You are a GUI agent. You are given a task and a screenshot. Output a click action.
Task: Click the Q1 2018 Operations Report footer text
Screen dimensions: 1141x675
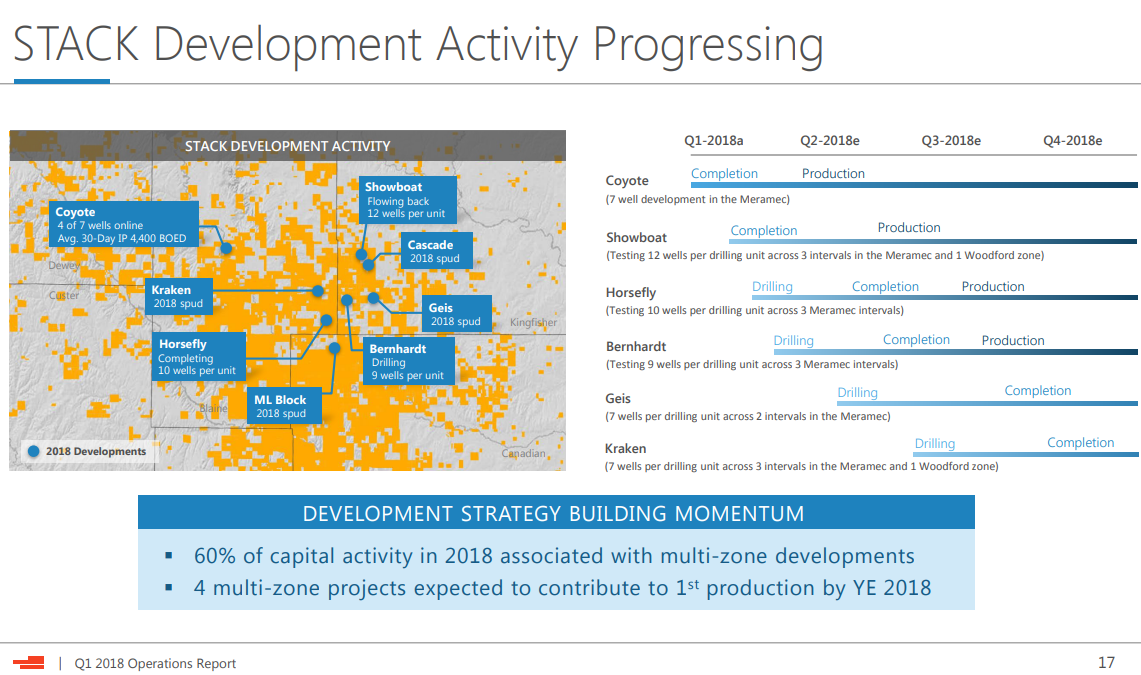tap(155, 663)
